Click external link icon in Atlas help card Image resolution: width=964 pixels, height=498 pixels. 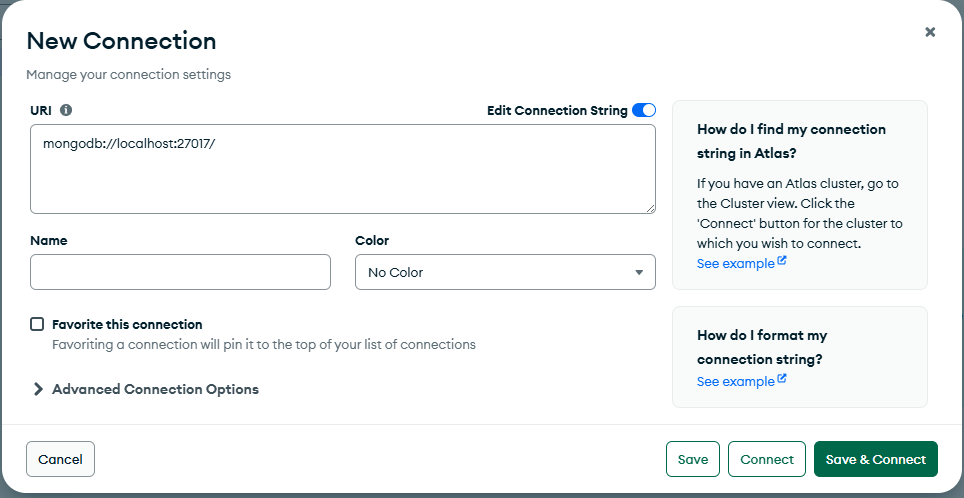pos(782,262)
